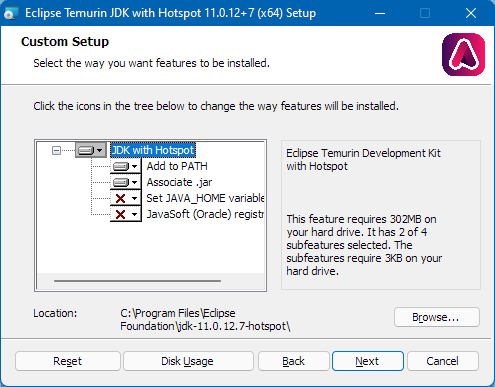This screenshot has width=495, height=387.
Task: Open install option dropdown for Add to PATH
Action: point(126,166)
